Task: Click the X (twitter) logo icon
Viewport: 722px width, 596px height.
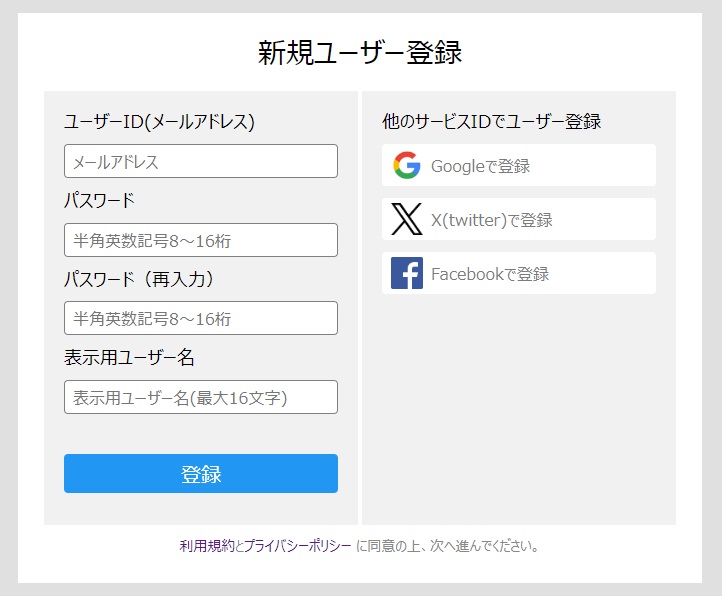Action: [x=407, y=219]
